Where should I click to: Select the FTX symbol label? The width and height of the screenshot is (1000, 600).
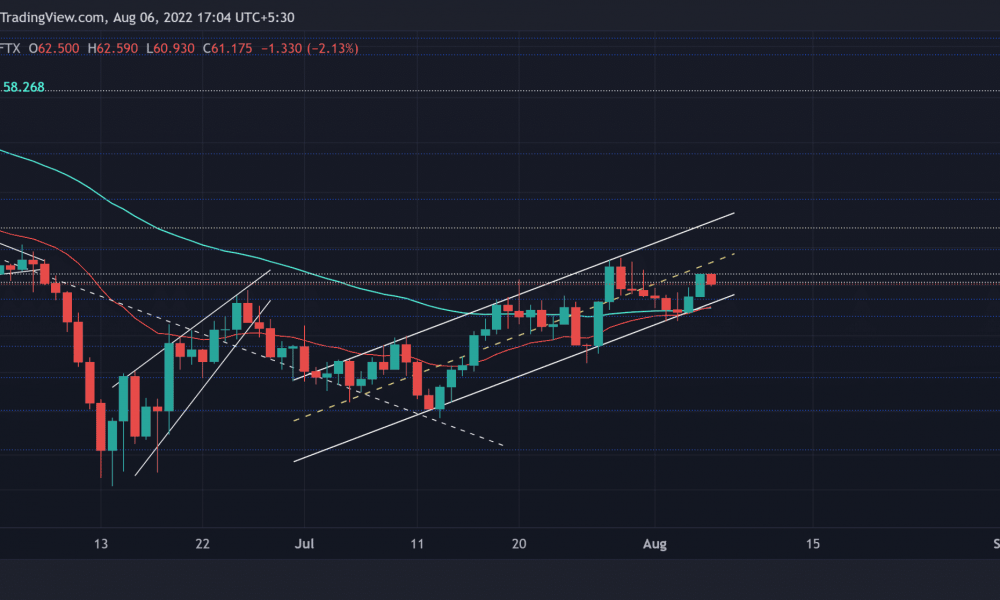[10, 48]
